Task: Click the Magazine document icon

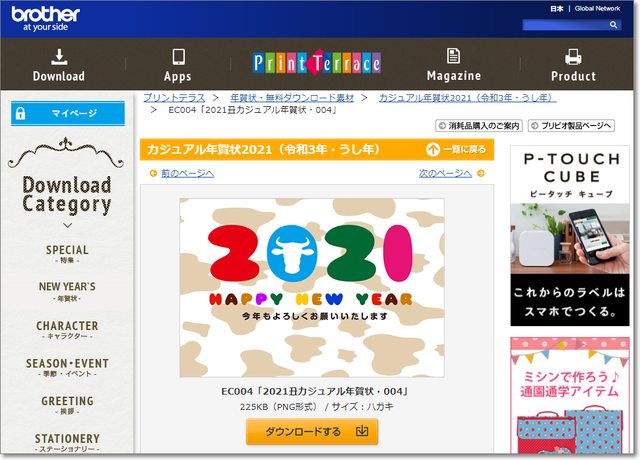Action: coord(454,56)
